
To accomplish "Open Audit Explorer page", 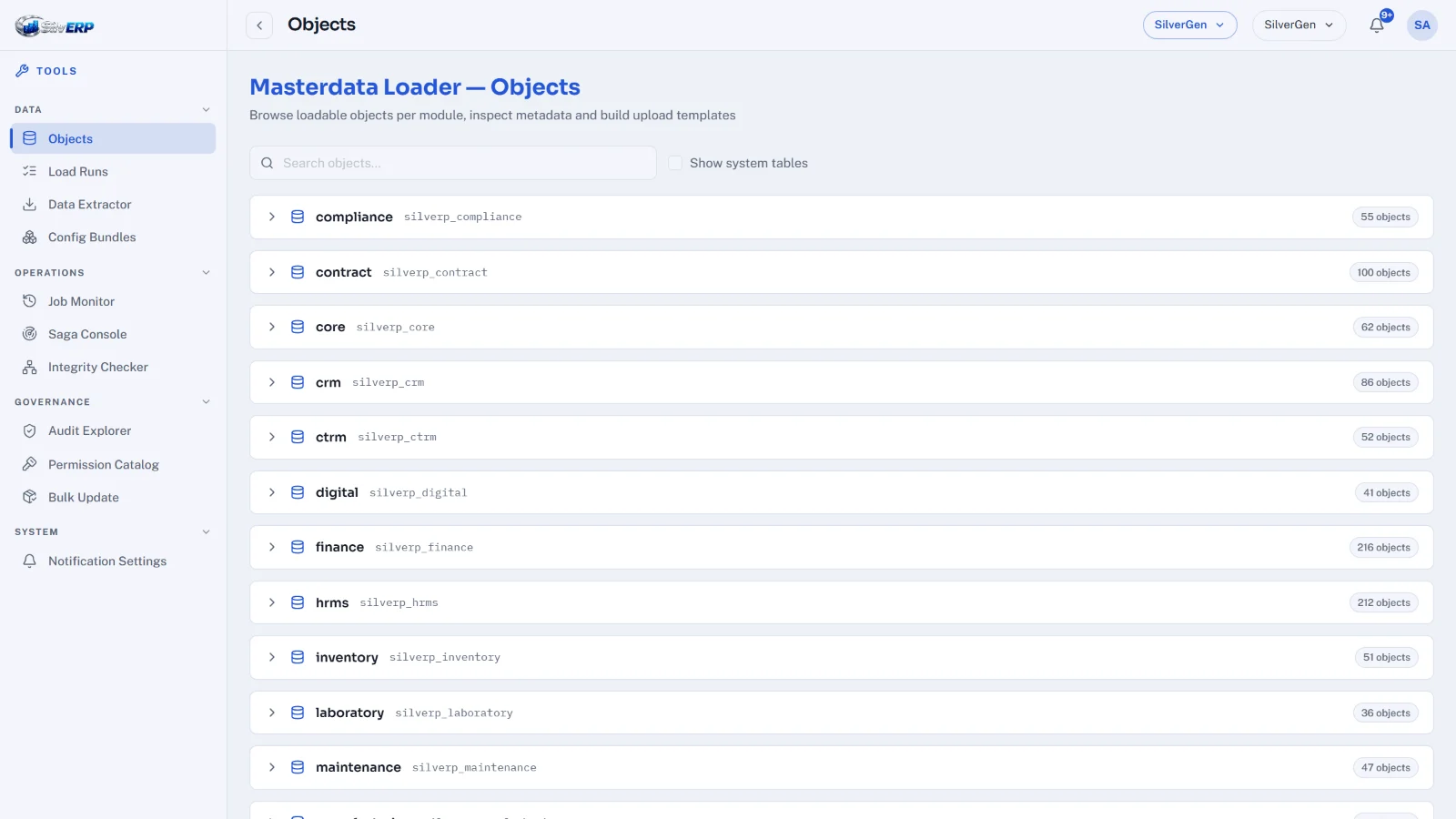I will click(x=113, y=430).
